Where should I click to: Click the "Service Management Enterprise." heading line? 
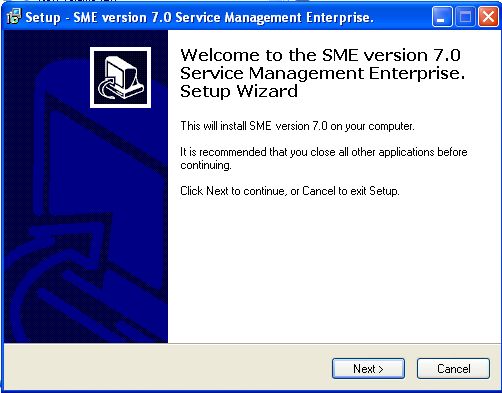[x=322, y=73]
